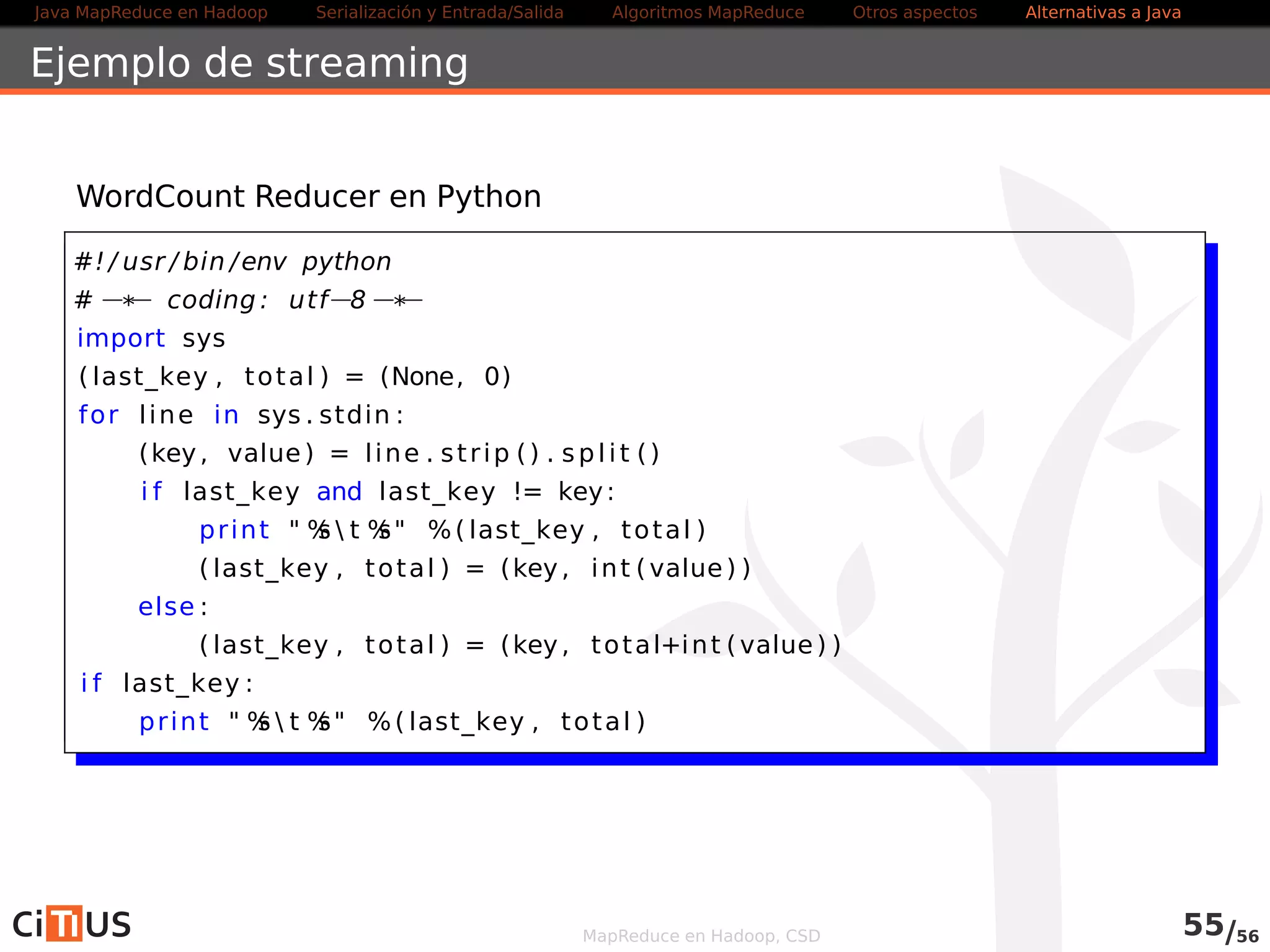The height and width of the screenshot is (952, 1270).
Task: Click the heading WordCount Reducer en Python
Action: pyautogui.click(x=309, y=196)
